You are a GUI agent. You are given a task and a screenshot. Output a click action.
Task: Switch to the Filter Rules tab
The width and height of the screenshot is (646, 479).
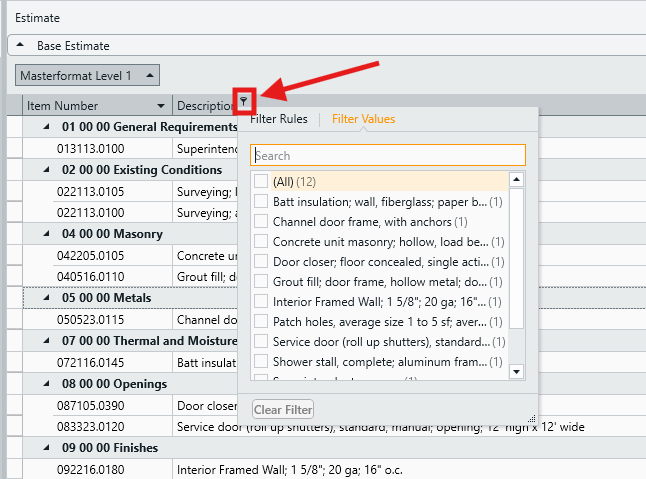coord(279,119)
